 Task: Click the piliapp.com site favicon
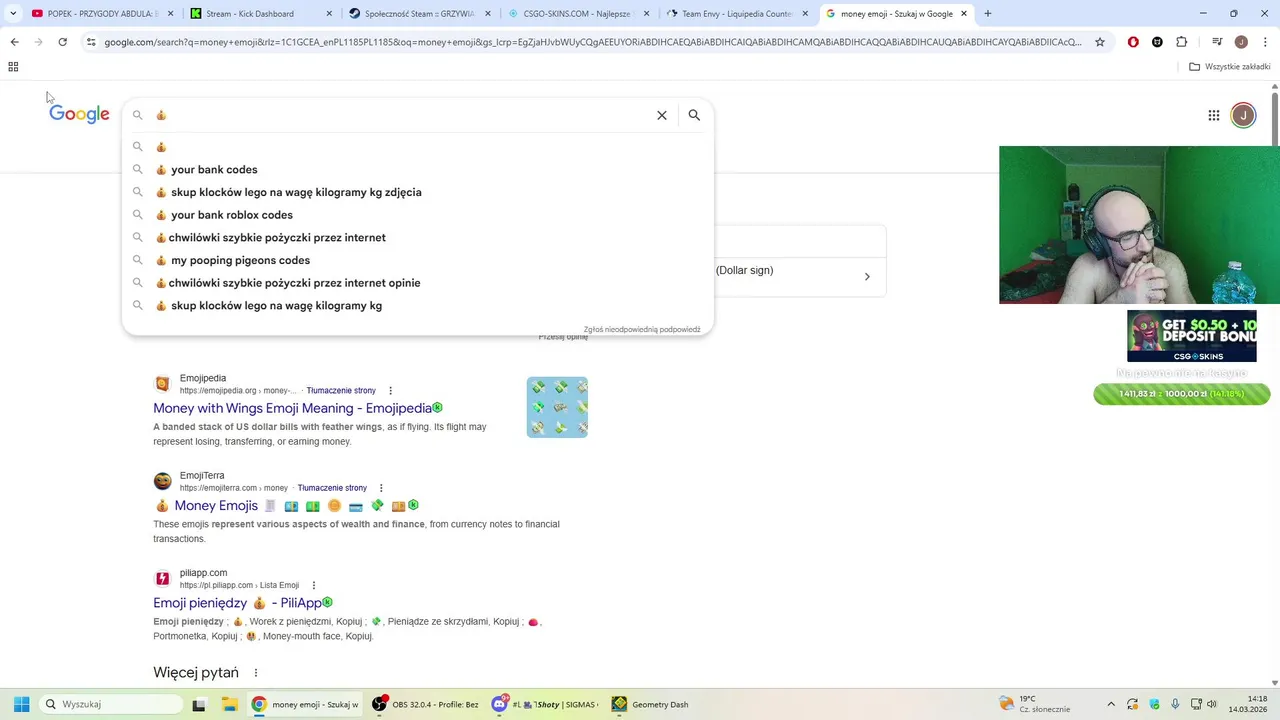162,579
